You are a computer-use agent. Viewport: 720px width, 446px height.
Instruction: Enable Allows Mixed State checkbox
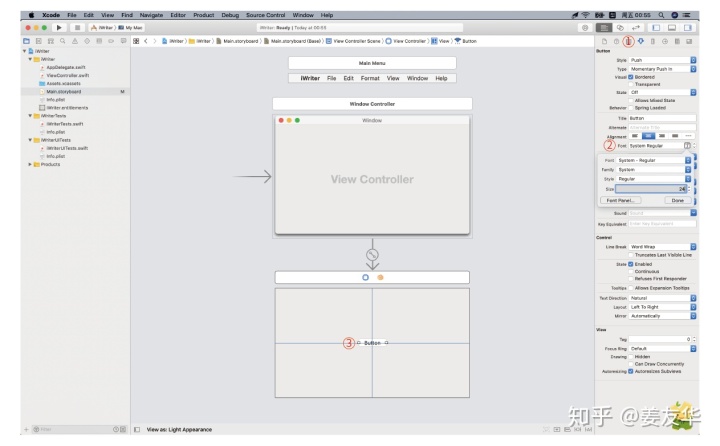click(630, 100)
